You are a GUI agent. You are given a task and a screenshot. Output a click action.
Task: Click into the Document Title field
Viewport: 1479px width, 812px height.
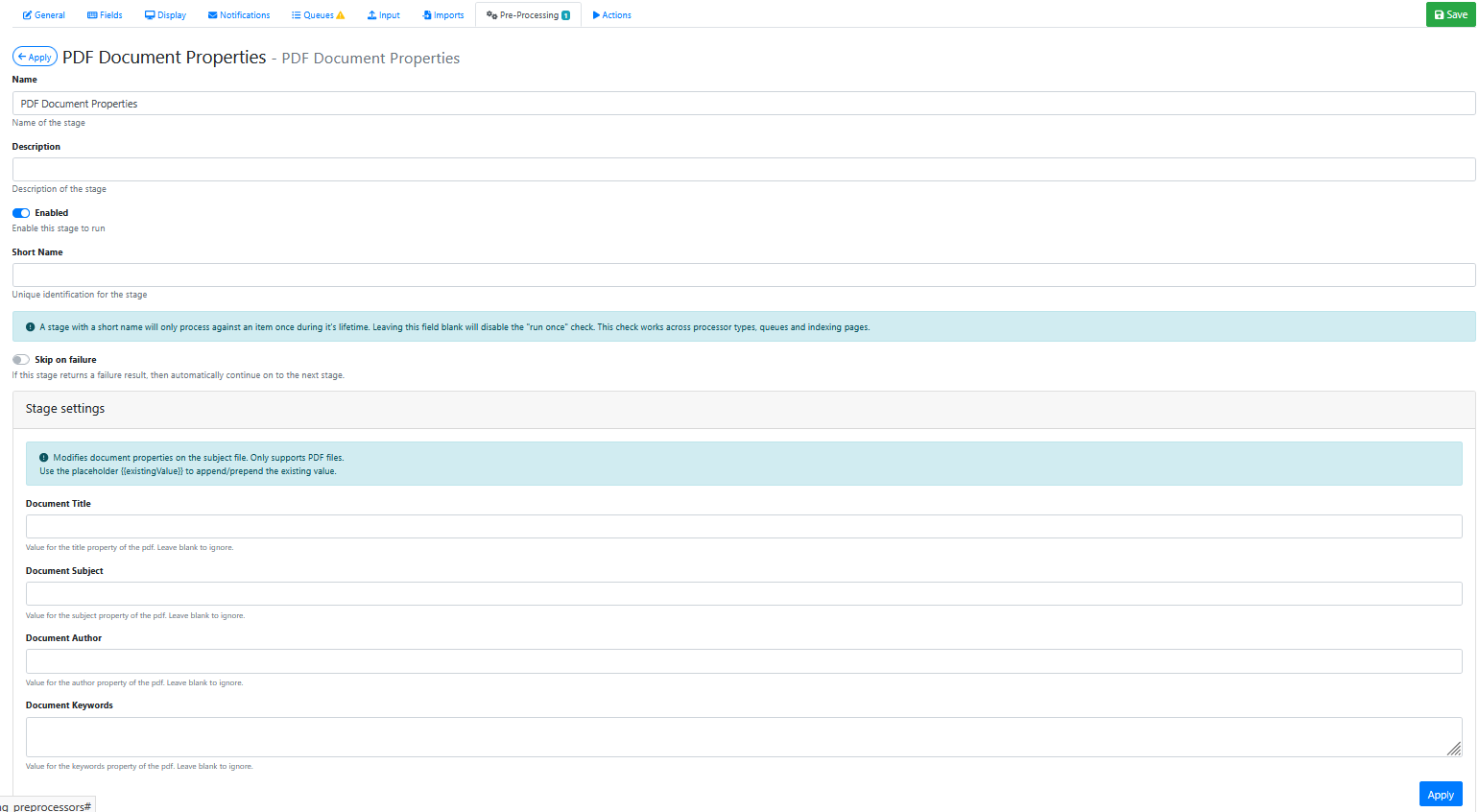743,527
